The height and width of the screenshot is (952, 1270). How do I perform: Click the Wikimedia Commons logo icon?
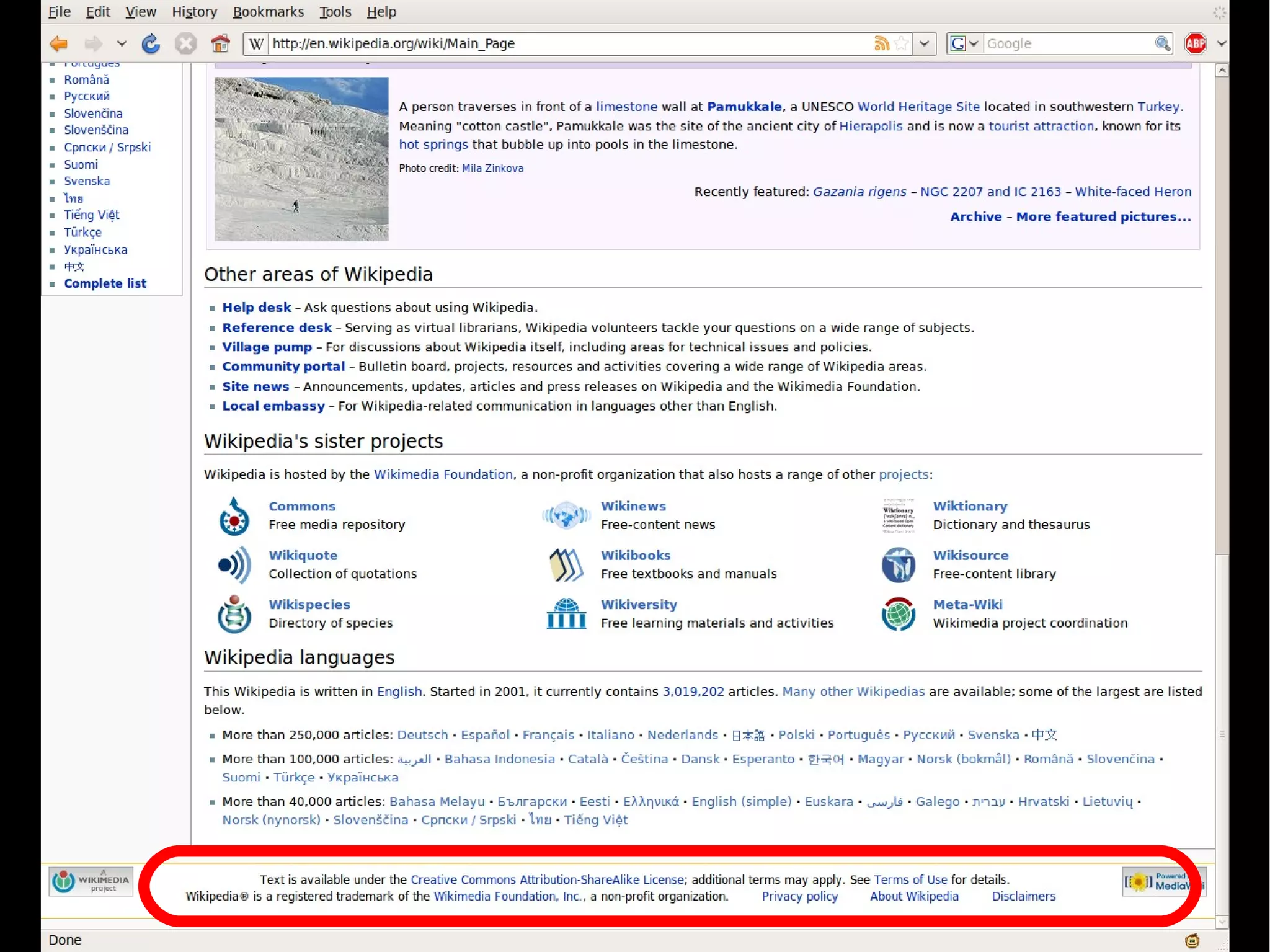tap(234, 516)
